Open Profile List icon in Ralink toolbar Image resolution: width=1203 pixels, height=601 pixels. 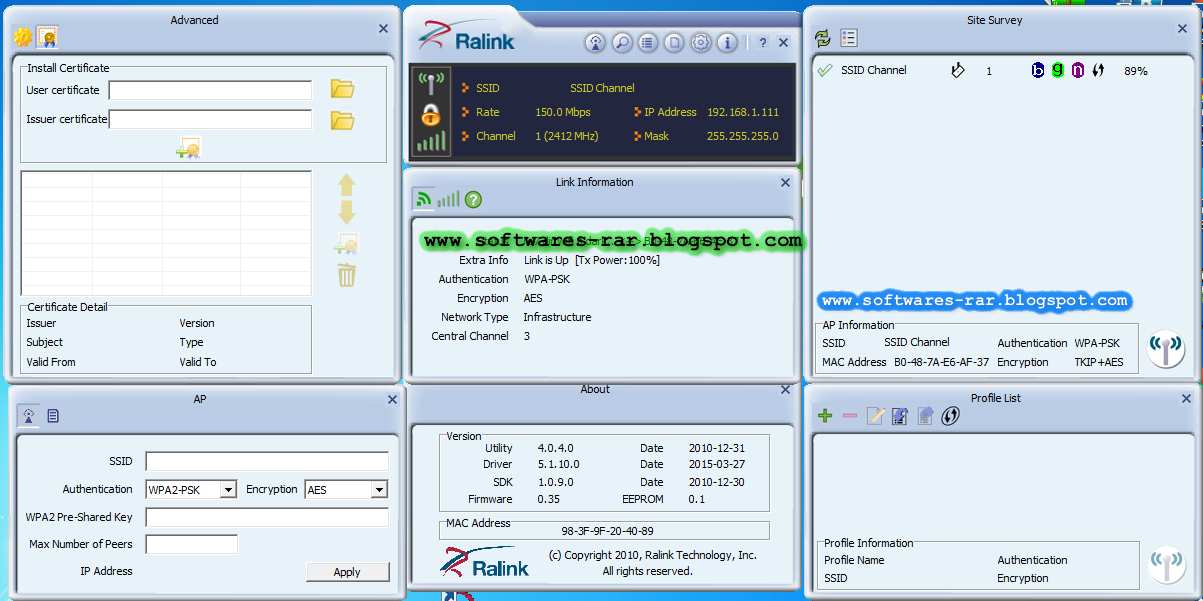648,43
